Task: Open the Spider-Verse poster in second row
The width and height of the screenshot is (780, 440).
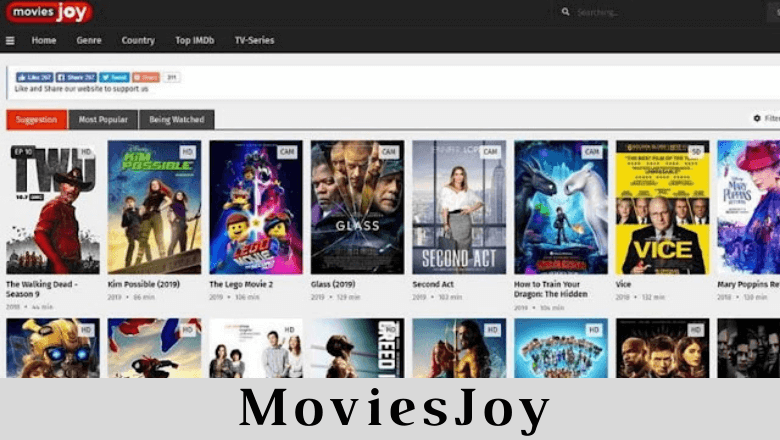Action: coord(155,348)
